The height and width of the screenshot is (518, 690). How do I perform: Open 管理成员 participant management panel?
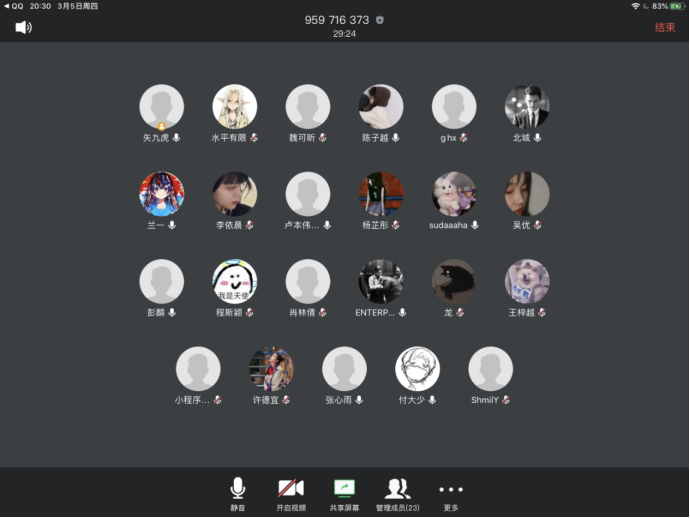click(x=397, y=492)
